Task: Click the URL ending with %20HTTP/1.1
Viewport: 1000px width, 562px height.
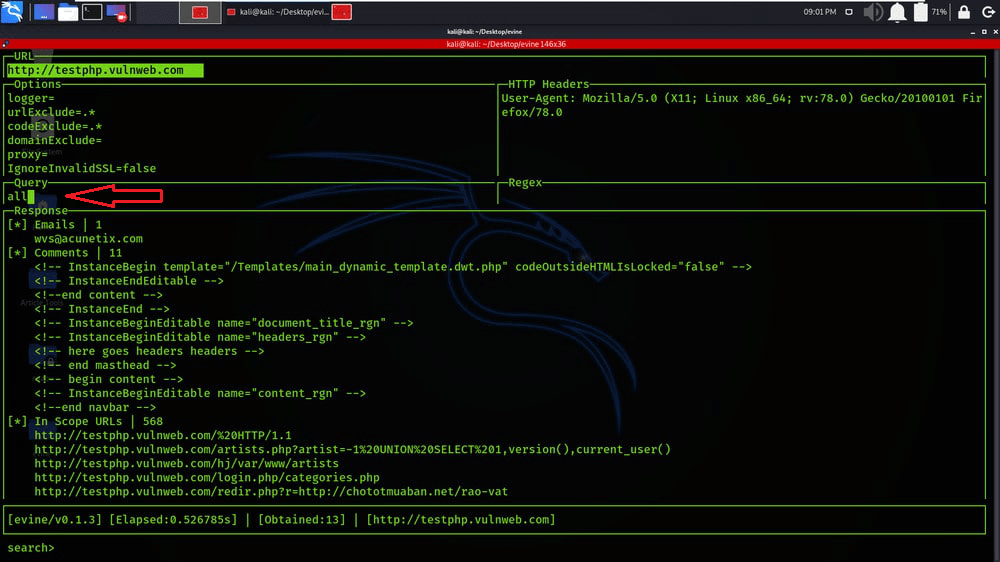Action: pos(163,435)
